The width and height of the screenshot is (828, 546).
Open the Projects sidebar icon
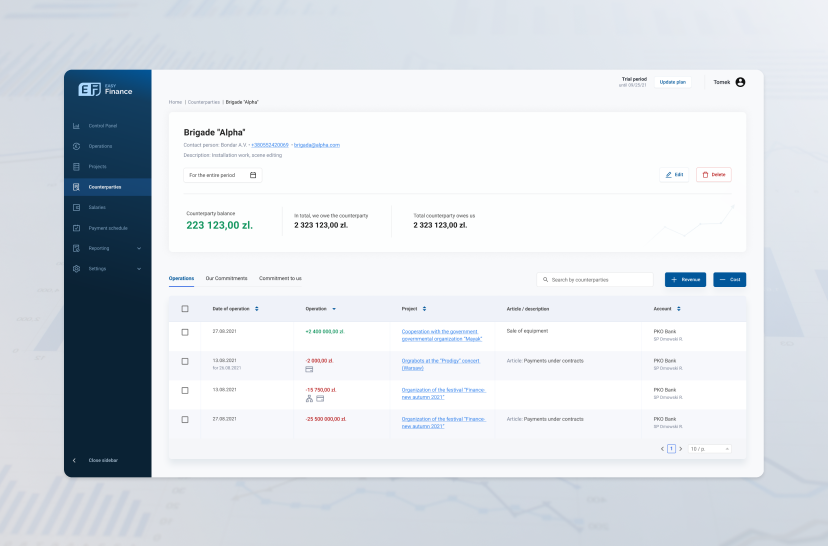[77, 166]
